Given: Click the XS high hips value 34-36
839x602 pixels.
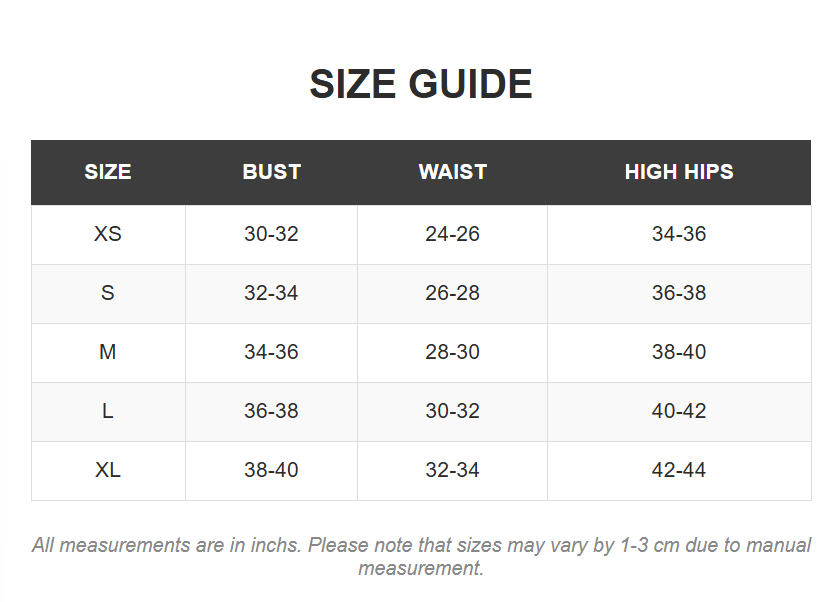Looking at the screenshot, I should coord(679,234).
